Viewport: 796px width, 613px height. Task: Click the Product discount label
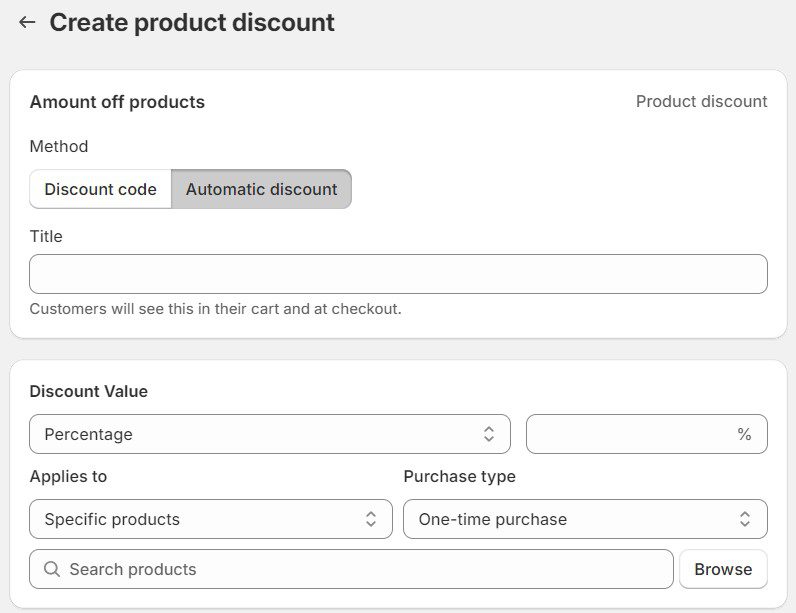click(701, 101)
